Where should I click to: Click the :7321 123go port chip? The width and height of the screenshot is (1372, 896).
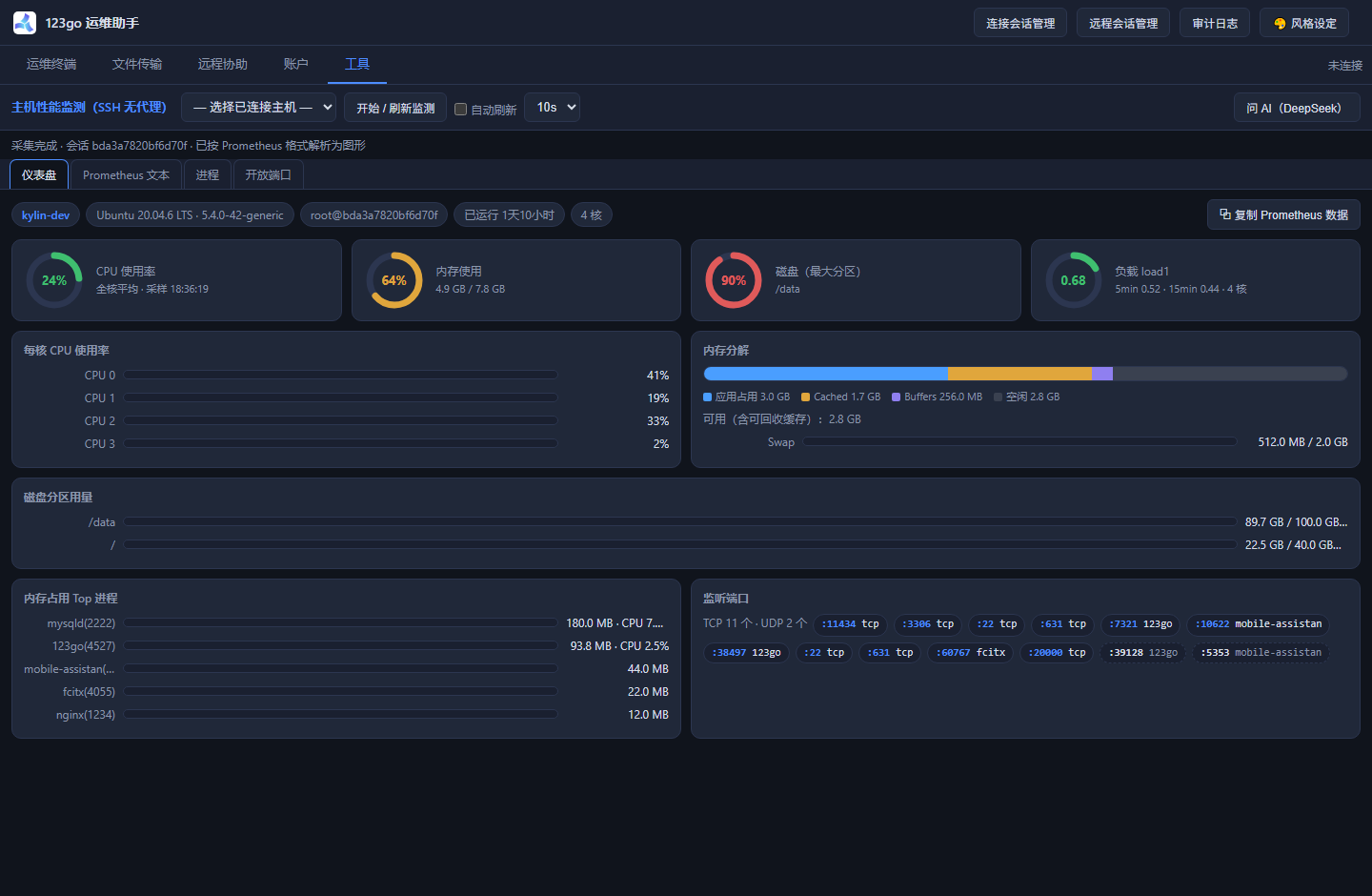(x=1140, y=624)
